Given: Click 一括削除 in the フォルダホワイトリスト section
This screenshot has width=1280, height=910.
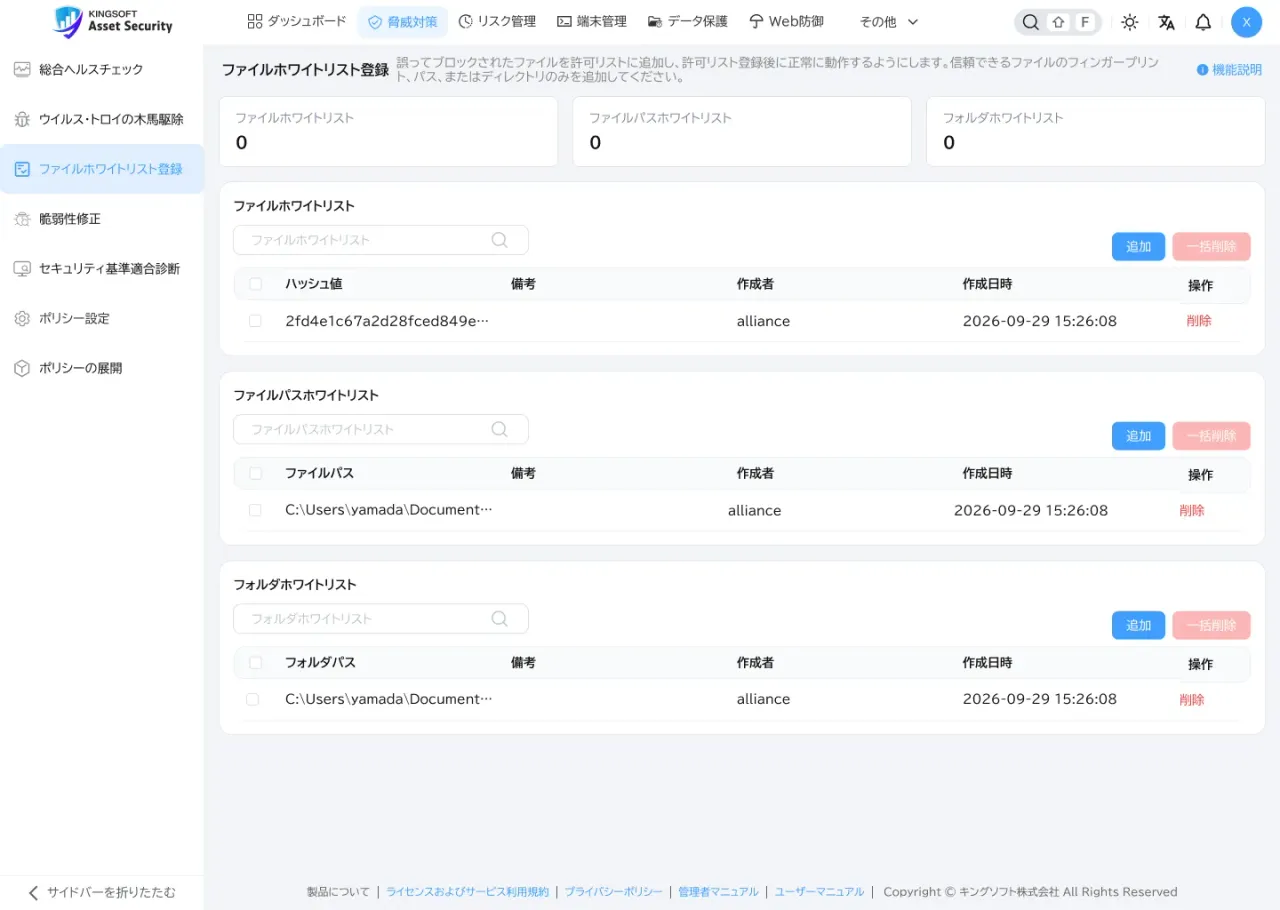Looking at the screenshot, I should [1211, 625].
